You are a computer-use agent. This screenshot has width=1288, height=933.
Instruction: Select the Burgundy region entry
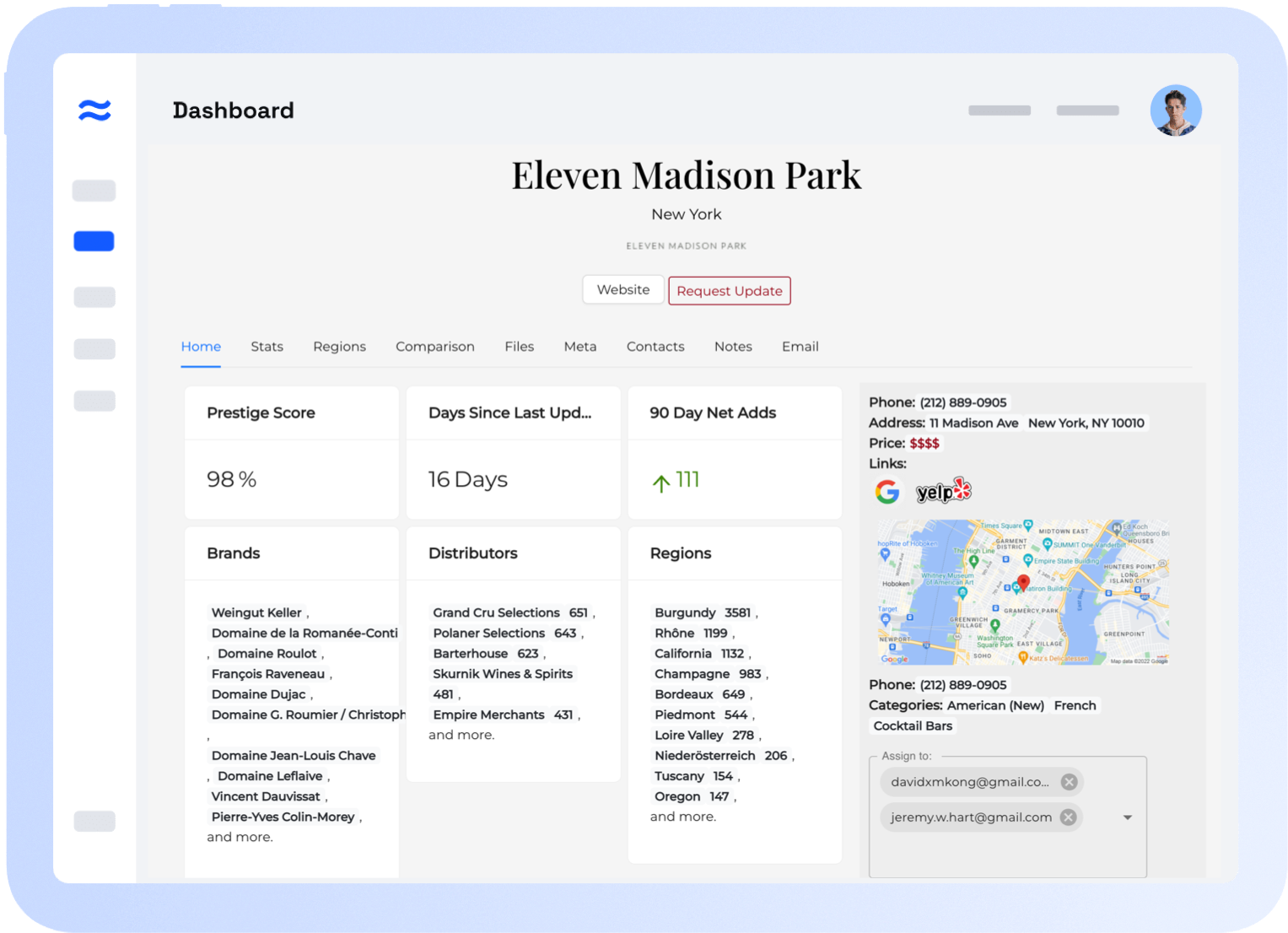coord(703,613)
